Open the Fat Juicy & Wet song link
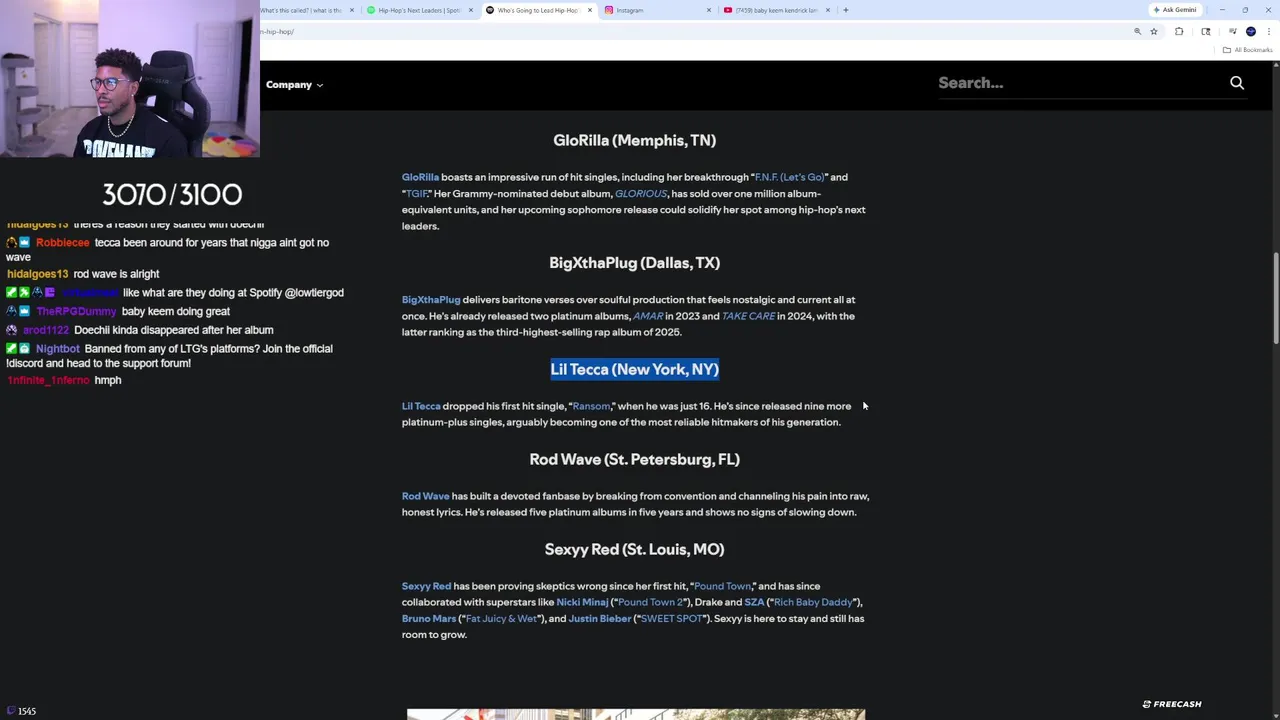 501,618
